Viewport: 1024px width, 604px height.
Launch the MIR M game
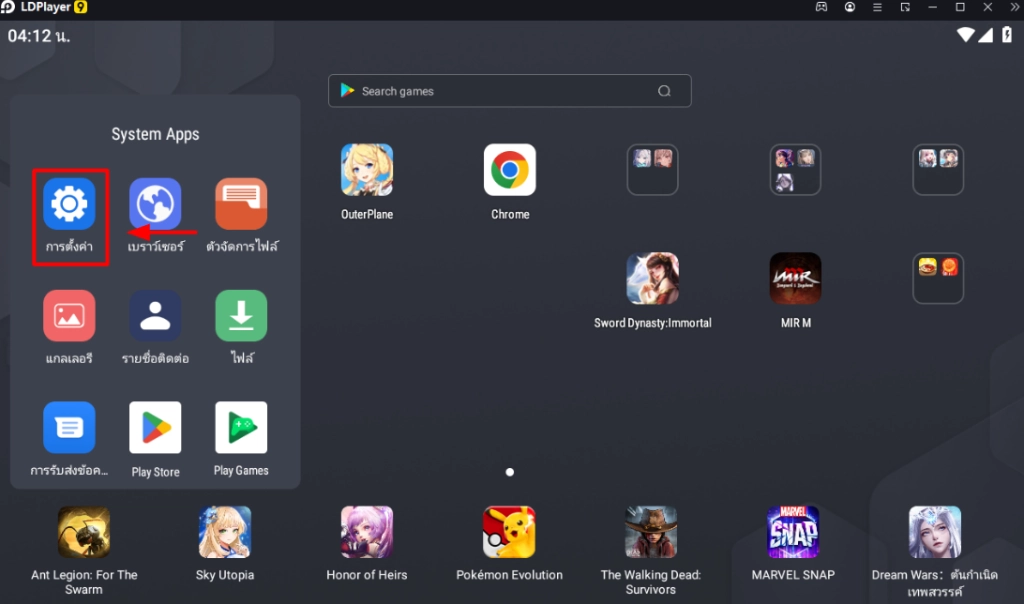[795, 278]
